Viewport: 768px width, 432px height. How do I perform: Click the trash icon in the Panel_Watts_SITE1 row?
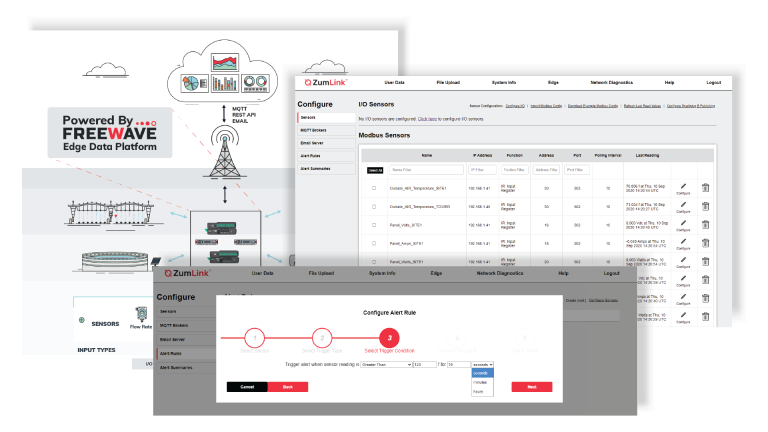point(705,261)
